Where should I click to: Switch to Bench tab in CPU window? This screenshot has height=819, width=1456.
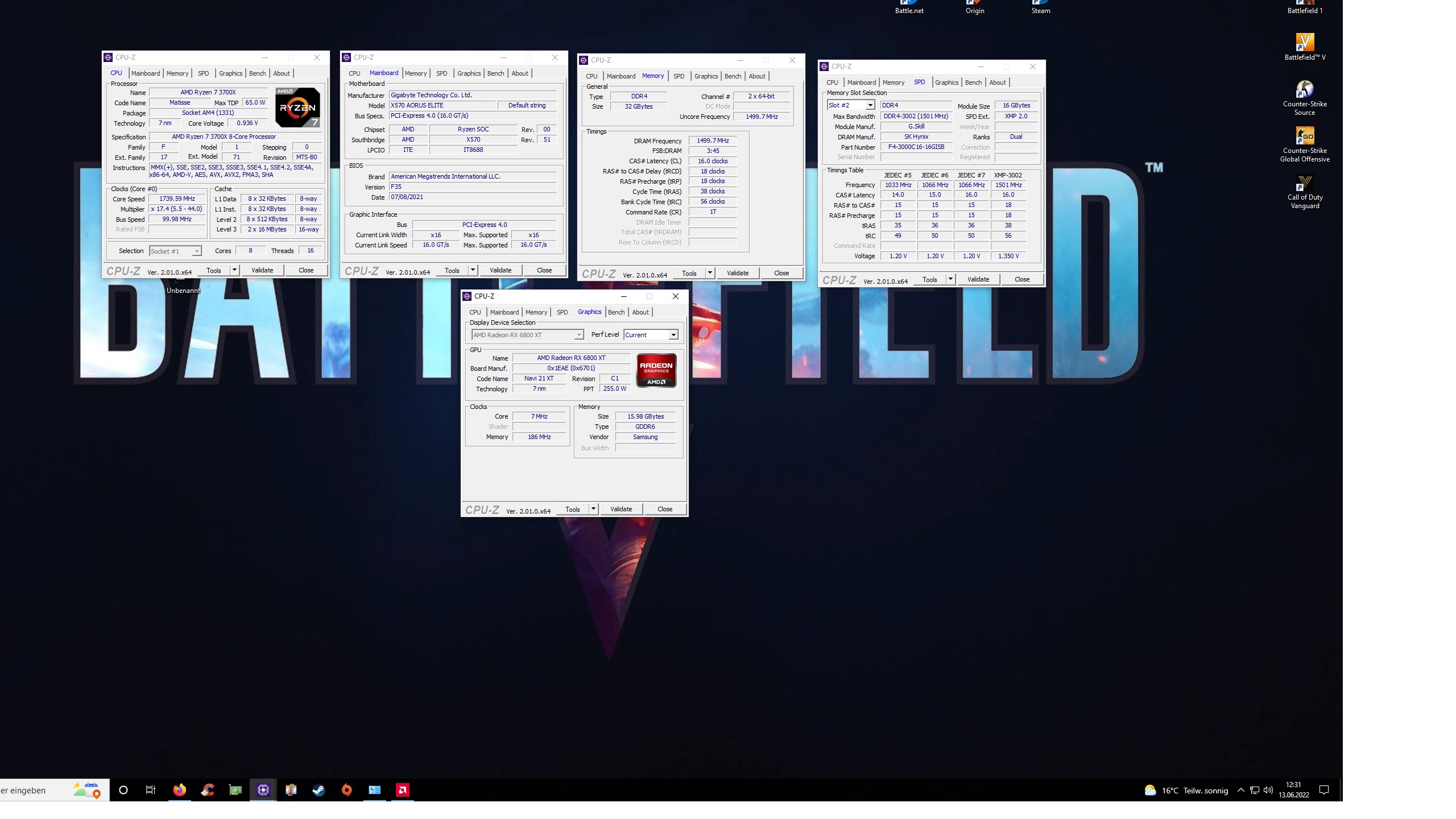coord(257,73)
